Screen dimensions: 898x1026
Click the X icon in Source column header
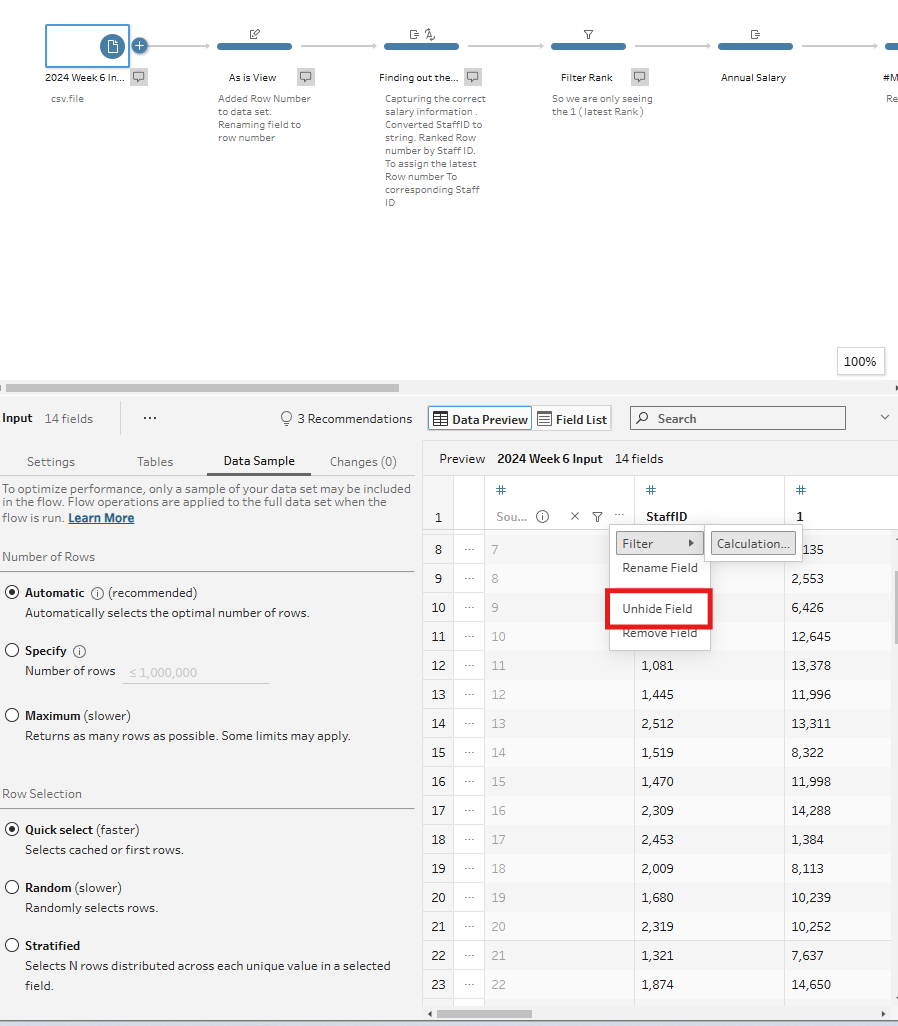point(574,517)
